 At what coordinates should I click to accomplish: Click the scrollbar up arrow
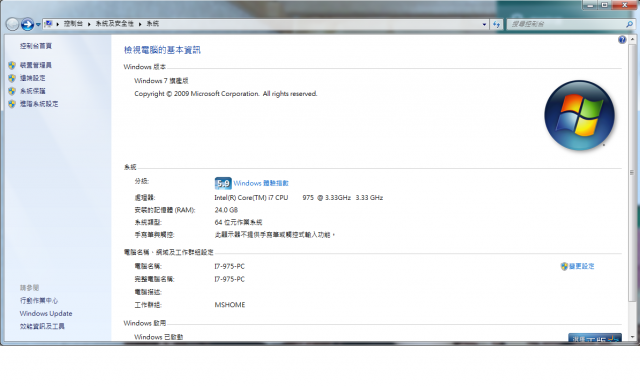click(632, 40)
